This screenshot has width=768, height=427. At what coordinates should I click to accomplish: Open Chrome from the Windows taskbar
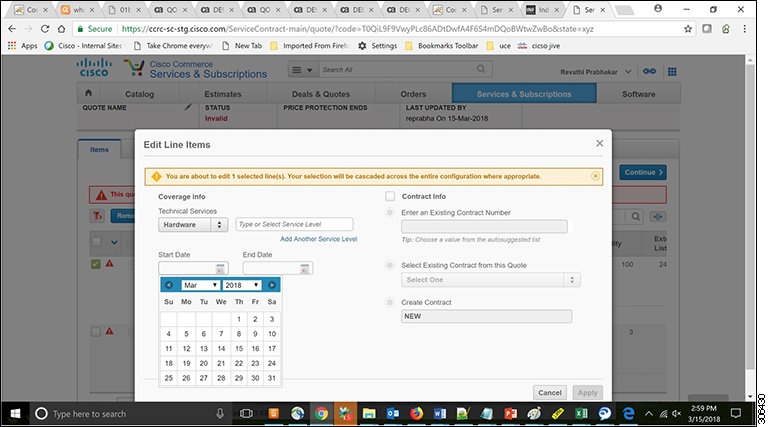point(321,414)
